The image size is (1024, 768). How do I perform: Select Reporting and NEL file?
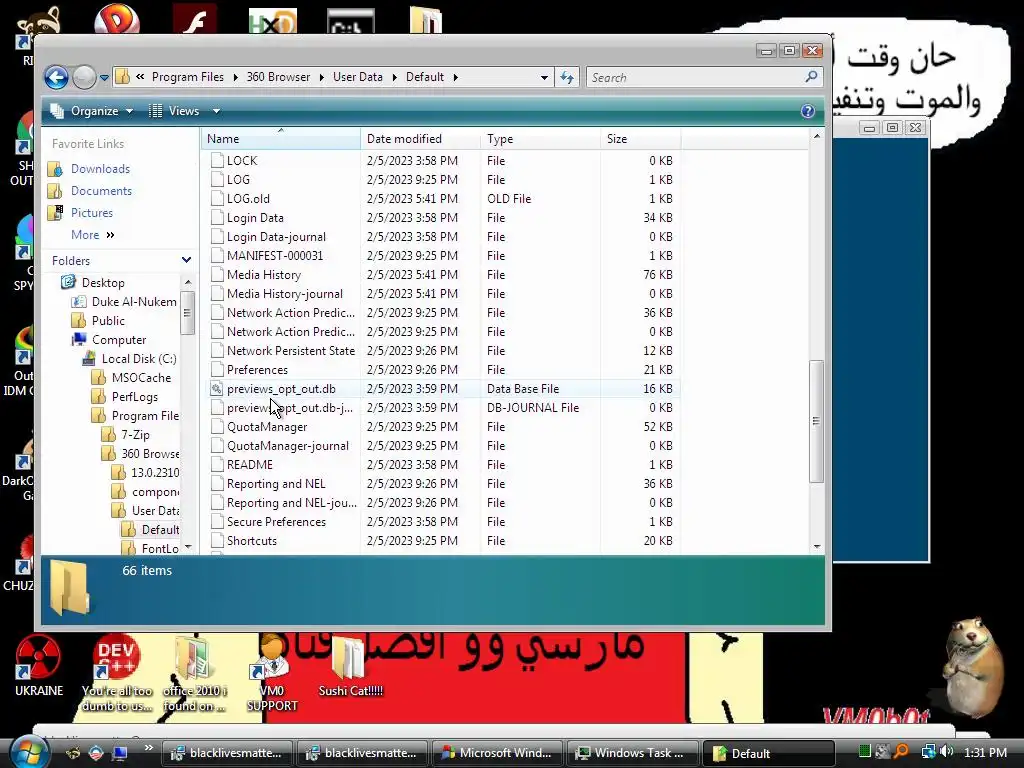point(276,483)
